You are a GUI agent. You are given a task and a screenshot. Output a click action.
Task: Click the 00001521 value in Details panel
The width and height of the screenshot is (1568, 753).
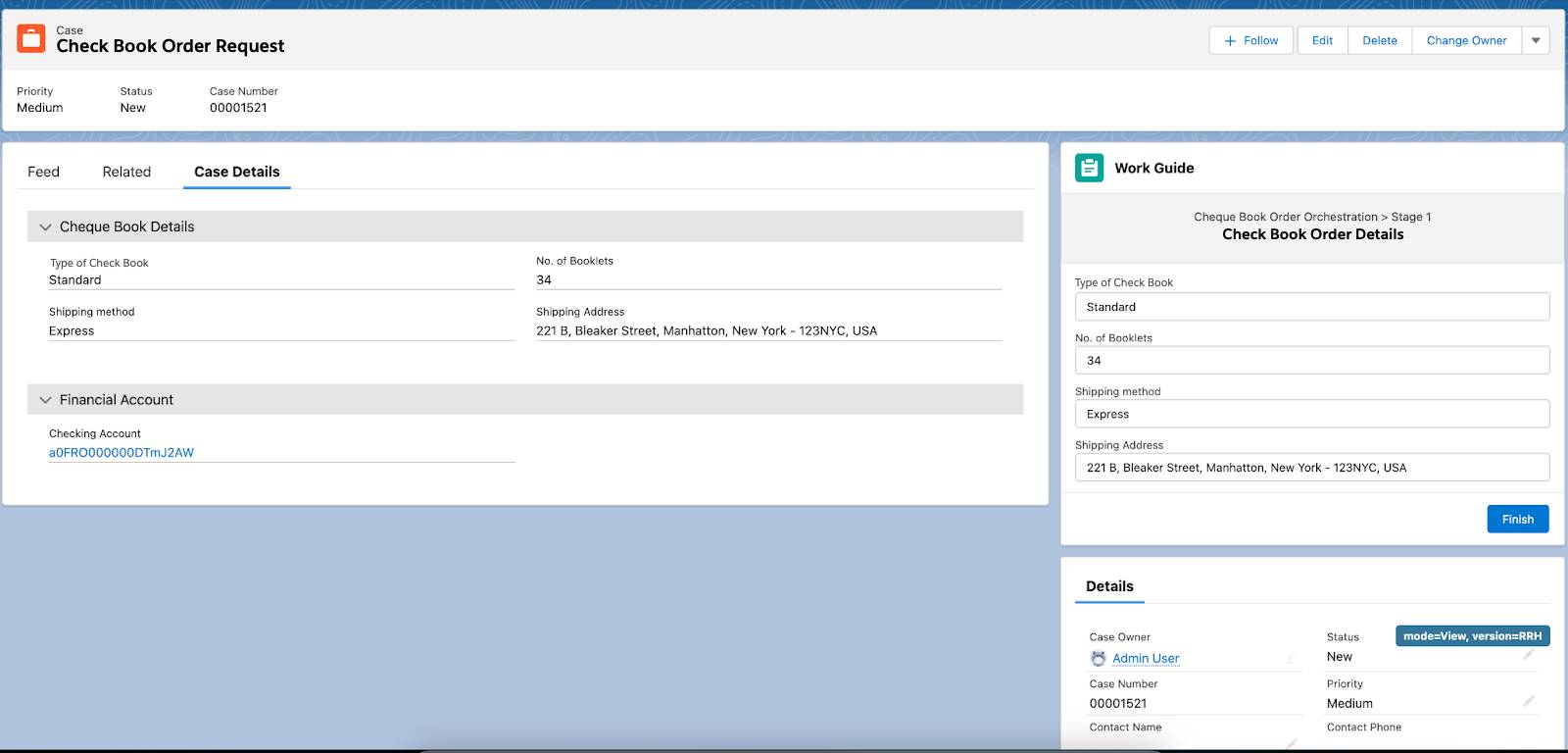point(1118,704)
